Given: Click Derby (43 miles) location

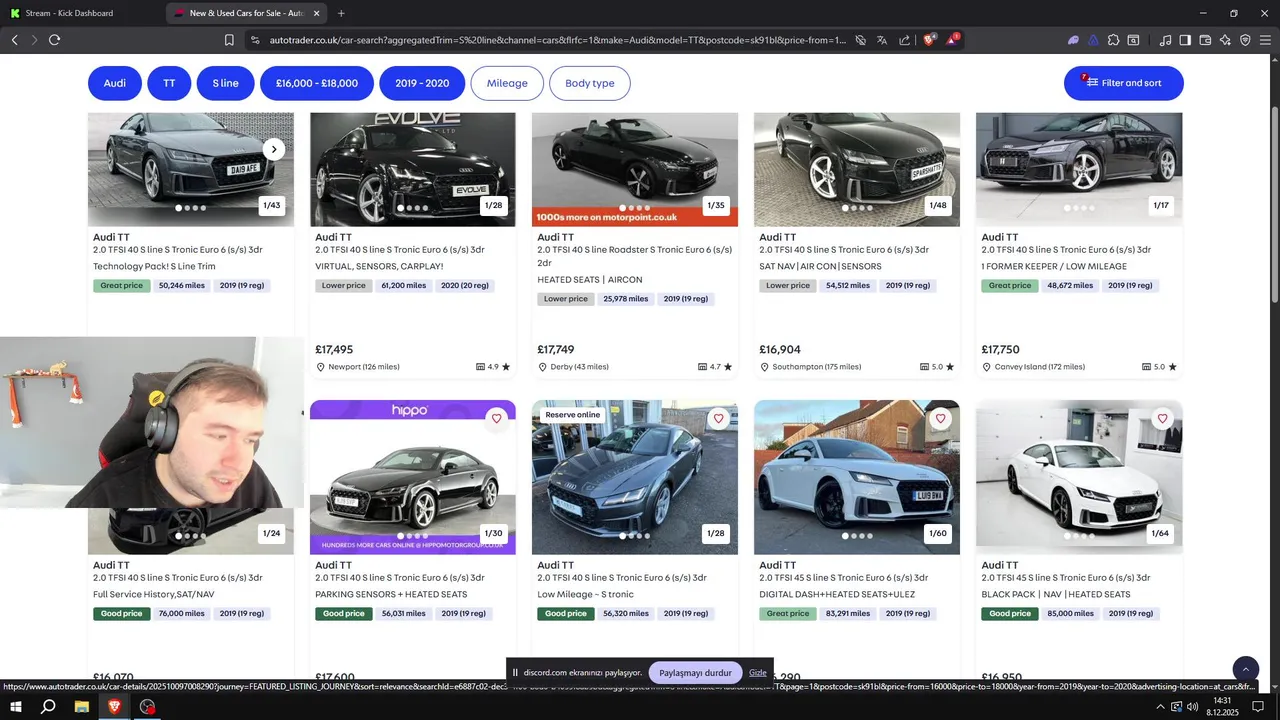Looking at the screenshot, I should pyautogui.click(x=573, y=367).
